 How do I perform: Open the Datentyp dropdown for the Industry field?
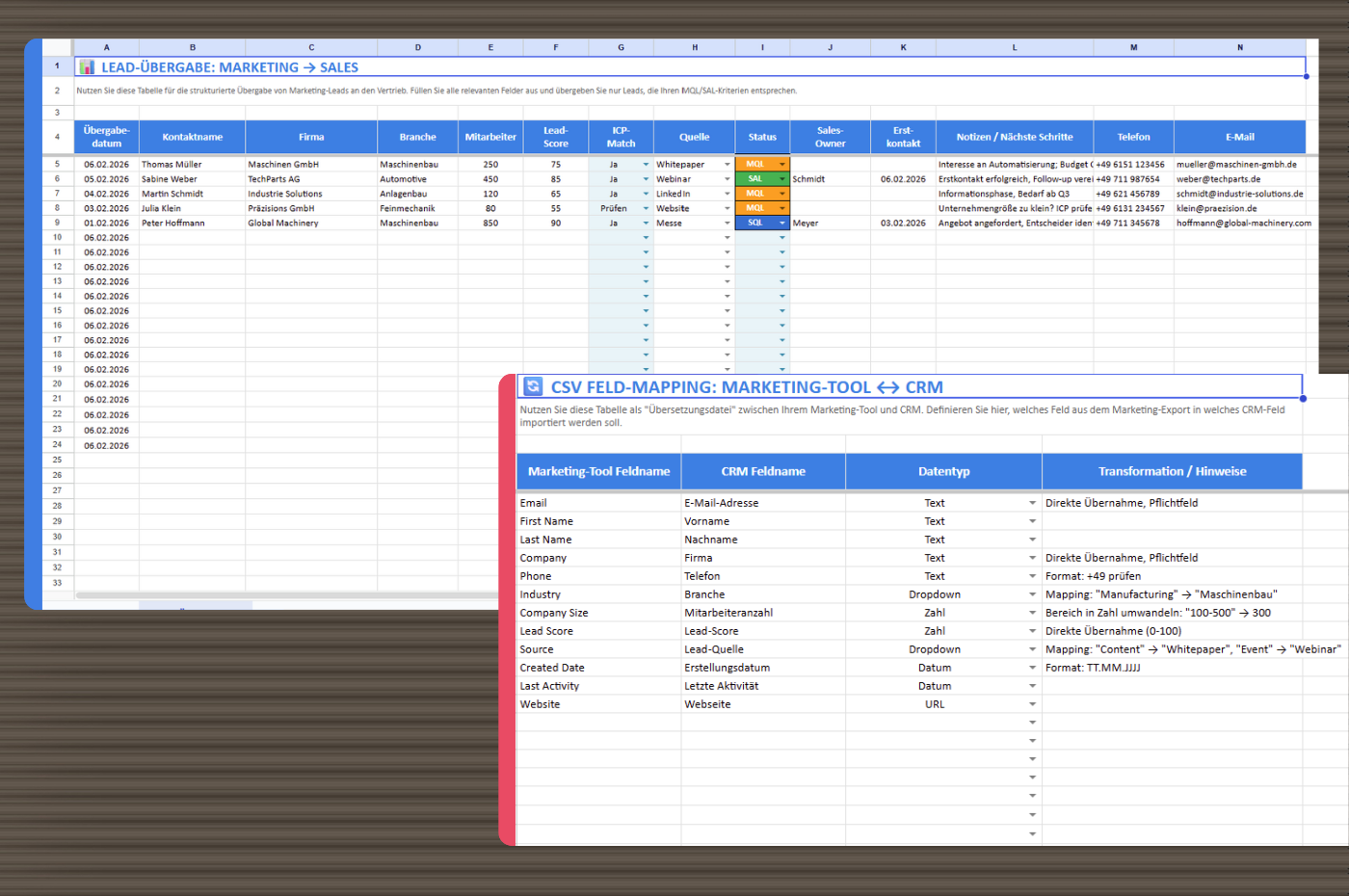tap(1032, 594)
